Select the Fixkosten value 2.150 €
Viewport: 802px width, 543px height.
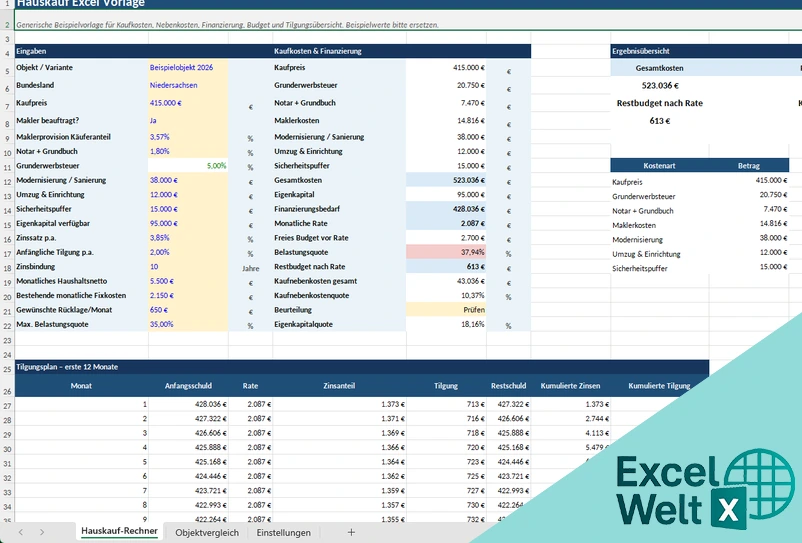(x=188, y=295)
